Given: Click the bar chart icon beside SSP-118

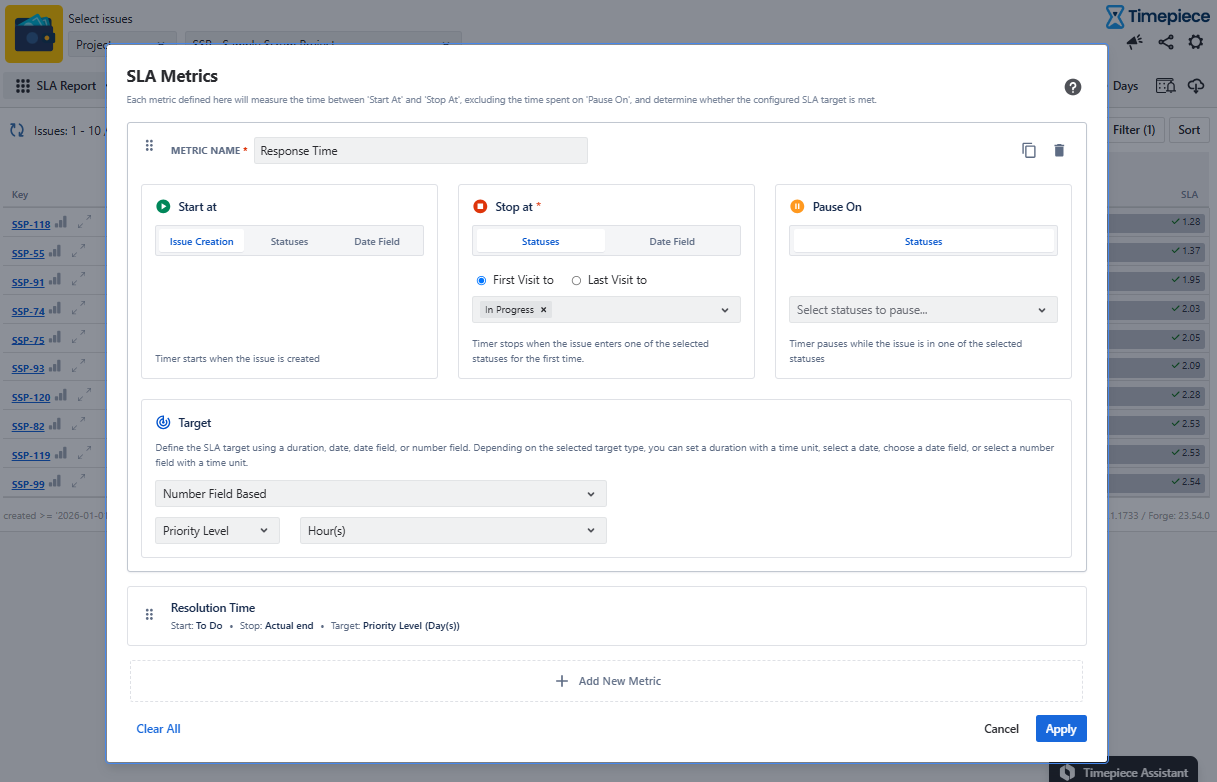Looking at the screenshot, I should tap(61, 223).
